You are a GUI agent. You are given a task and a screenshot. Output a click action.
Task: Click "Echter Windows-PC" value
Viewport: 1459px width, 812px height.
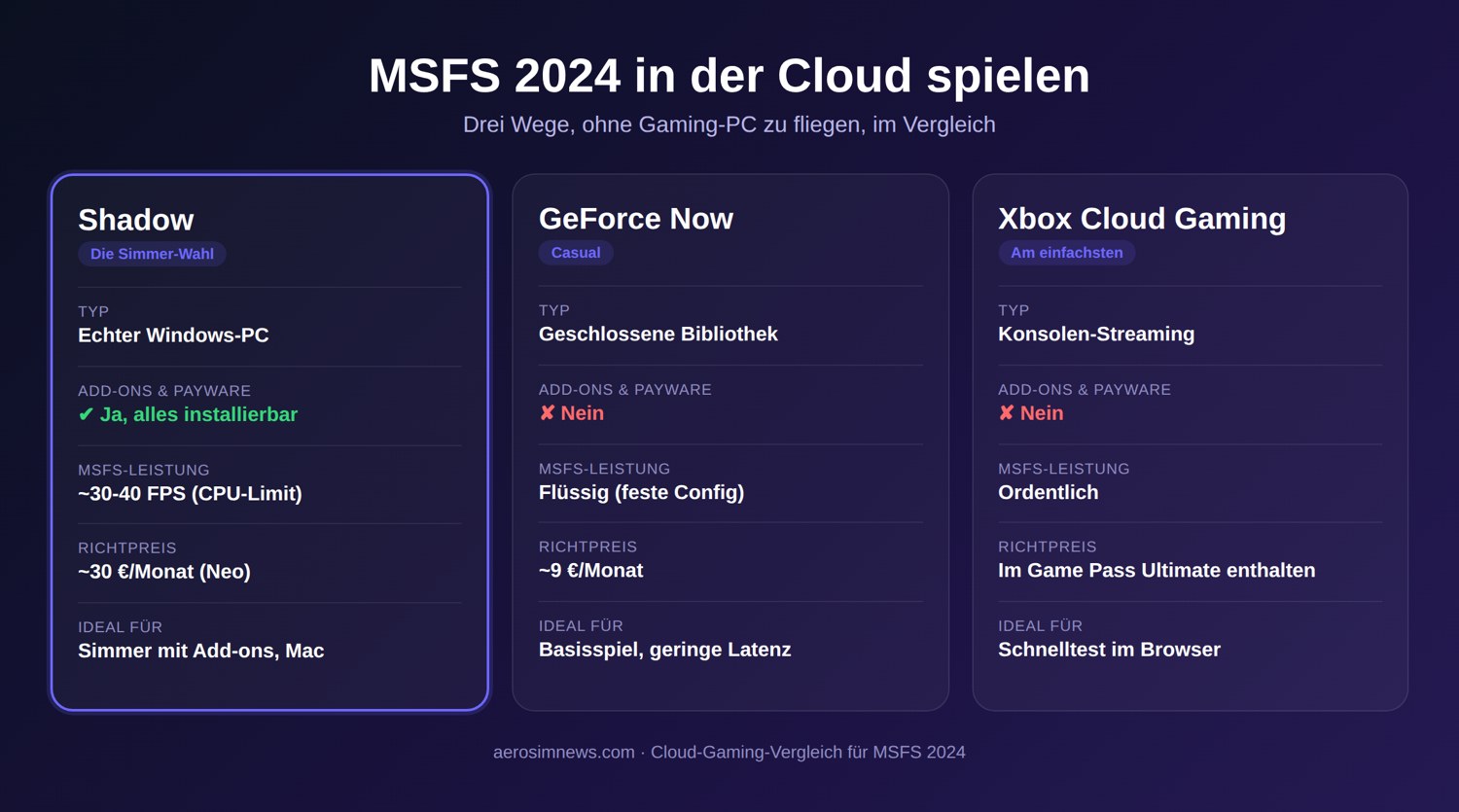[x=173, y=335]
